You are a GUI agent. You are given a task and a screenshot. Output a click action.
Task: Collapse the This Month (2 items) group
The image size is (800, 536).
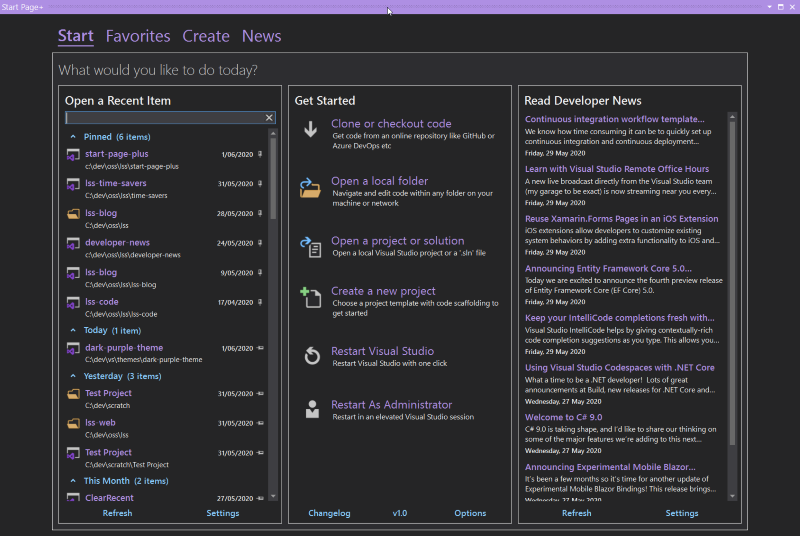coord(73,481)
